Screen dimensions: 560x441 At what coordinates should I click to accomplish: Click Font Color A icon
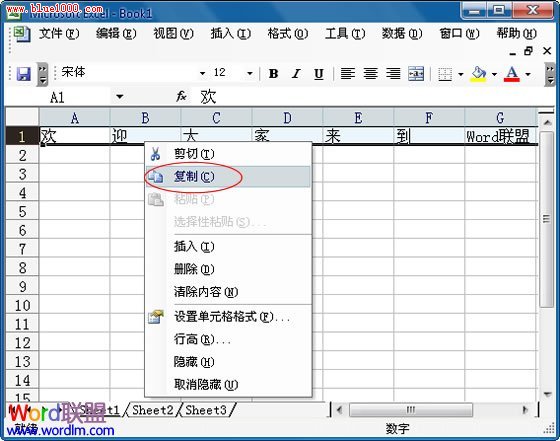tap(512, 74)
